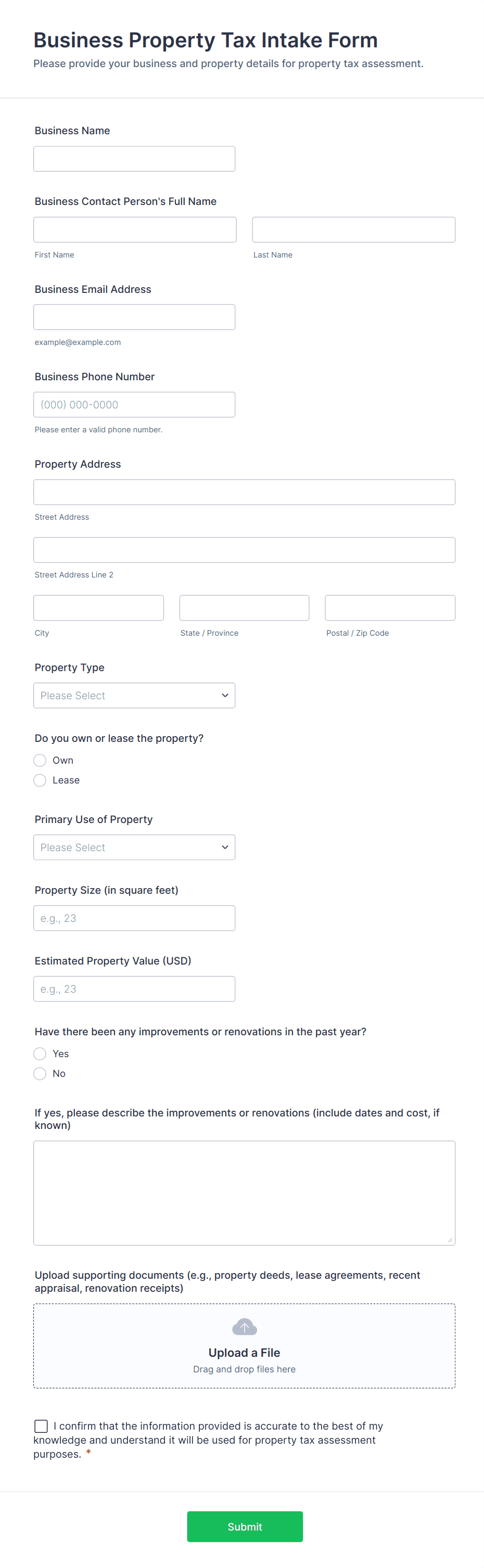Choose Yes for improvements or renovations
Screen dimensions: 484x1568
click(x=40, y=1053)
